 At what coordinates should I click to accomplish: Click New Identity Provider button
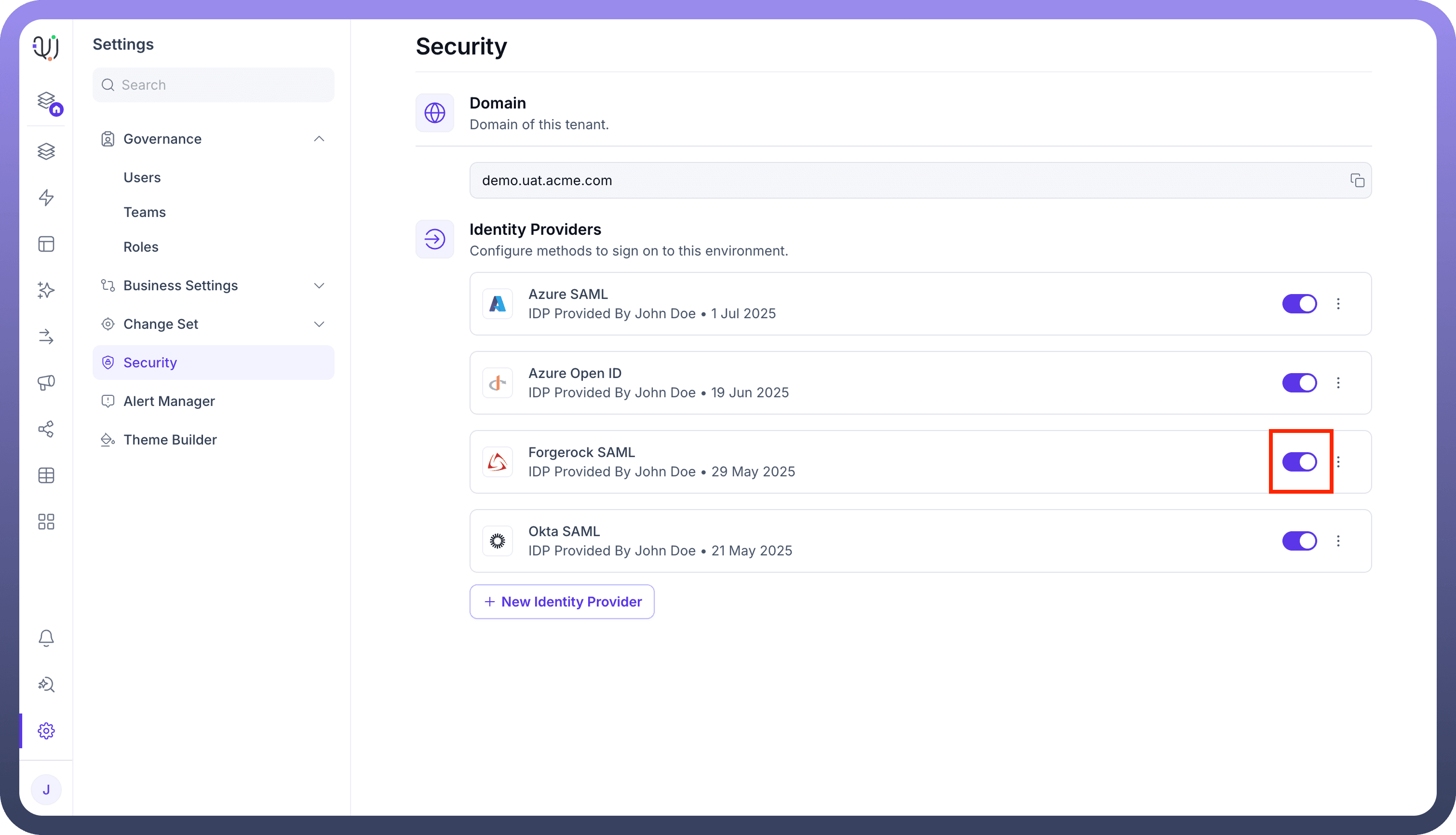[561, 602]
